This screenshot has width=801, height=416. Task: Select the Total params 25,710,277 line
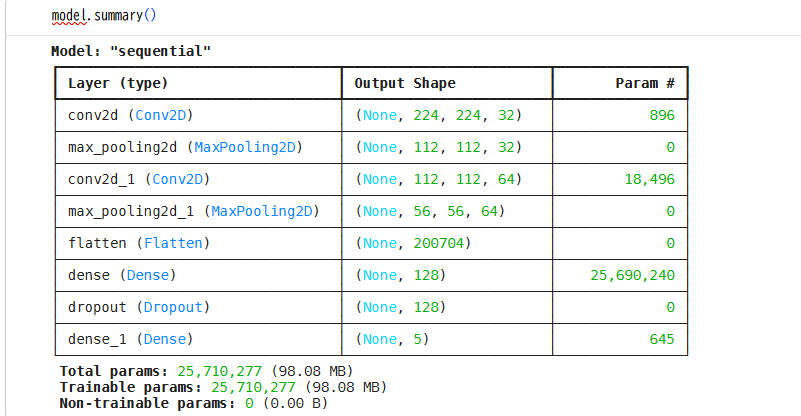tap(206, 371)
